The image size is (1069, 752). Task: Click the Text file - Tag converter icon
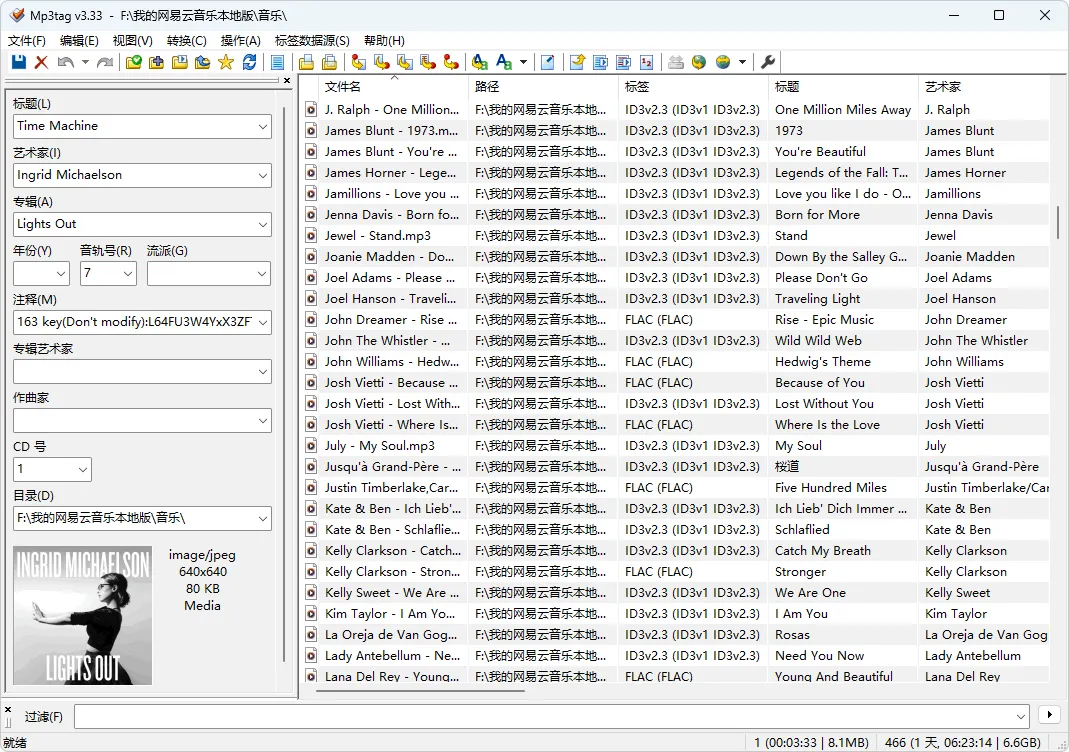[428, 63]
